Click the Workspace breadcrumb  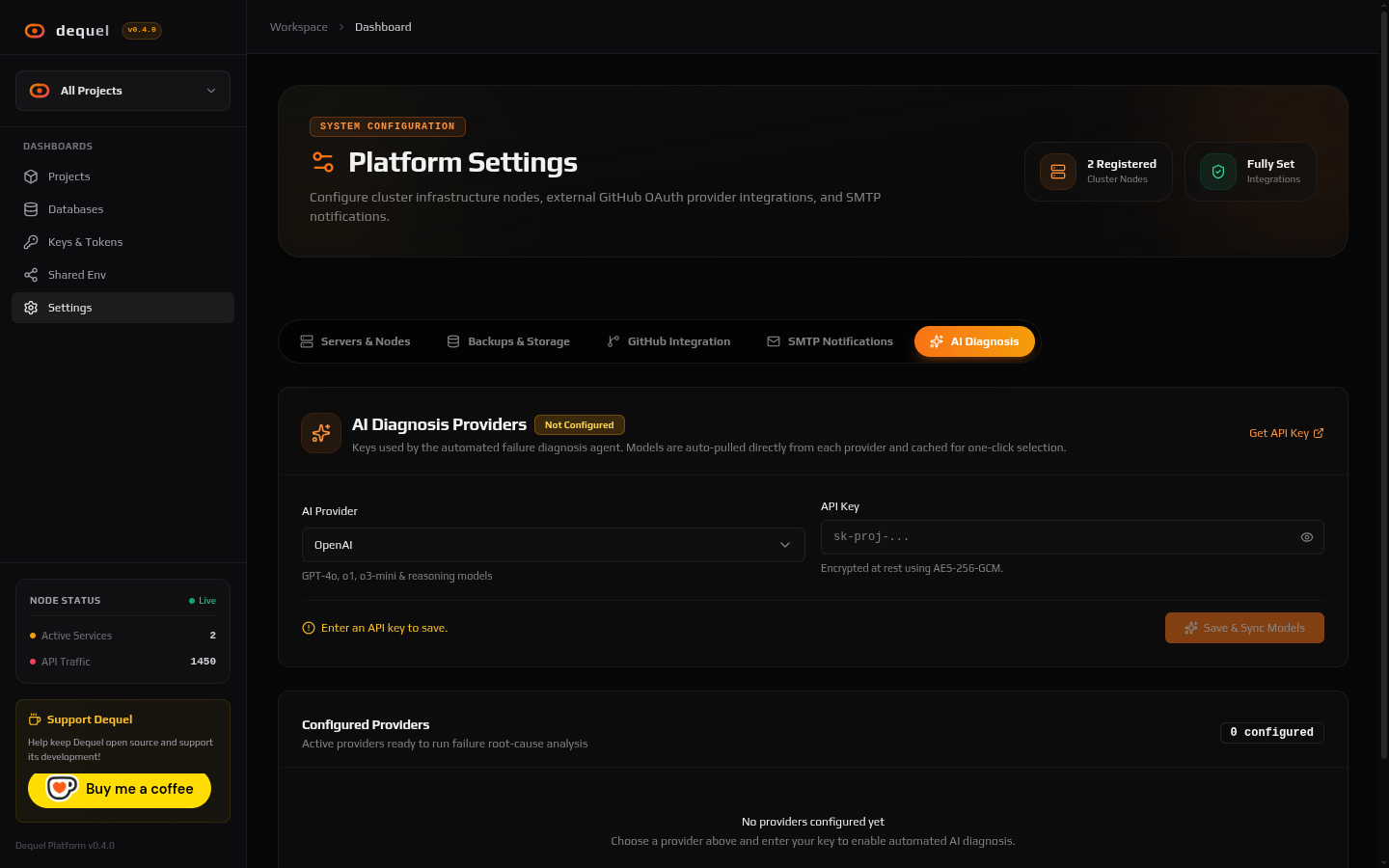coord(299,27)
